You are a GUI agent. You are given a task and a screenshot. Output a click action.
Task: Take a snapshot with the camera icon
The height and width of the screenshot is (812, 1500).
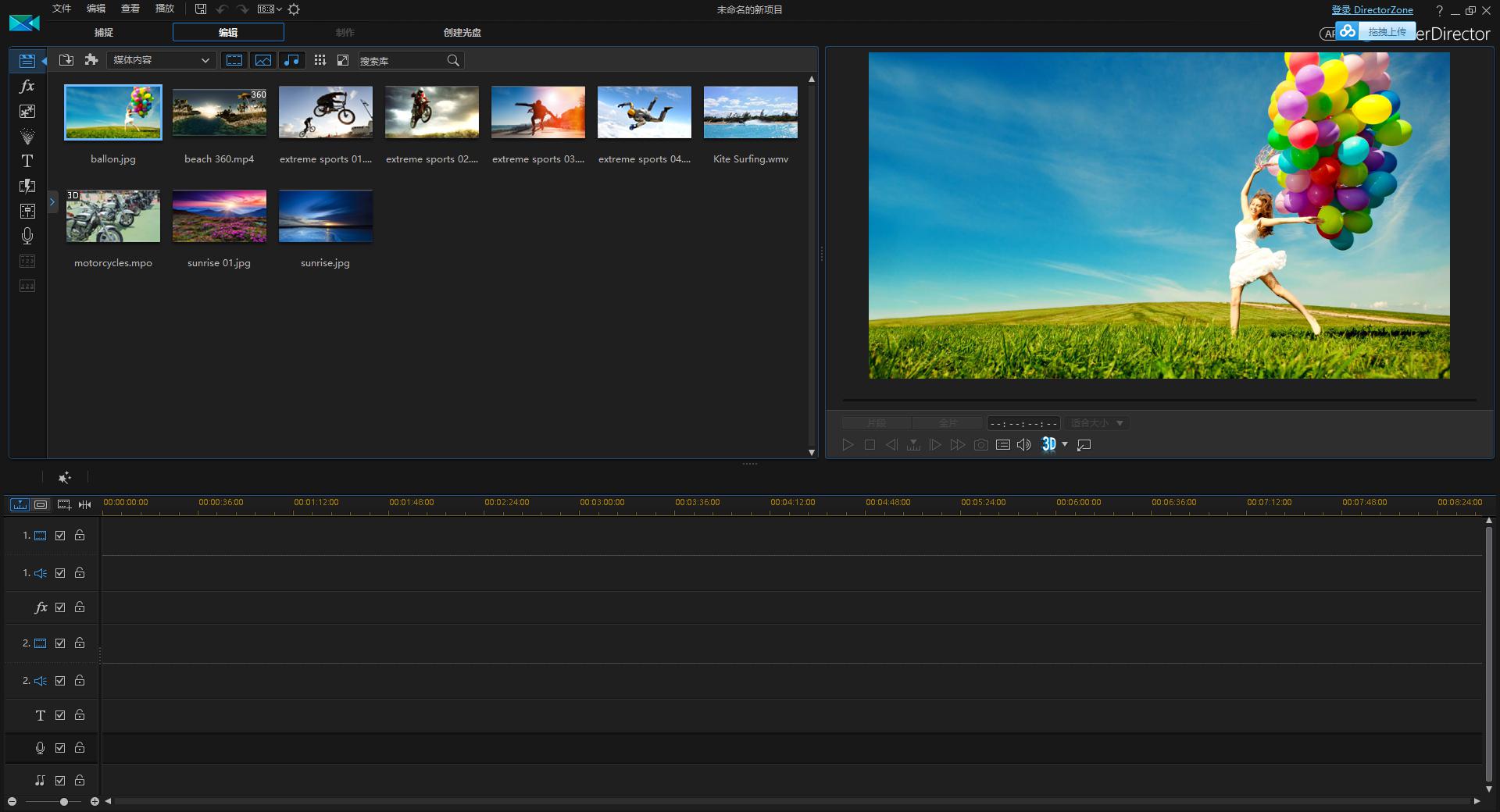point(981,445)
